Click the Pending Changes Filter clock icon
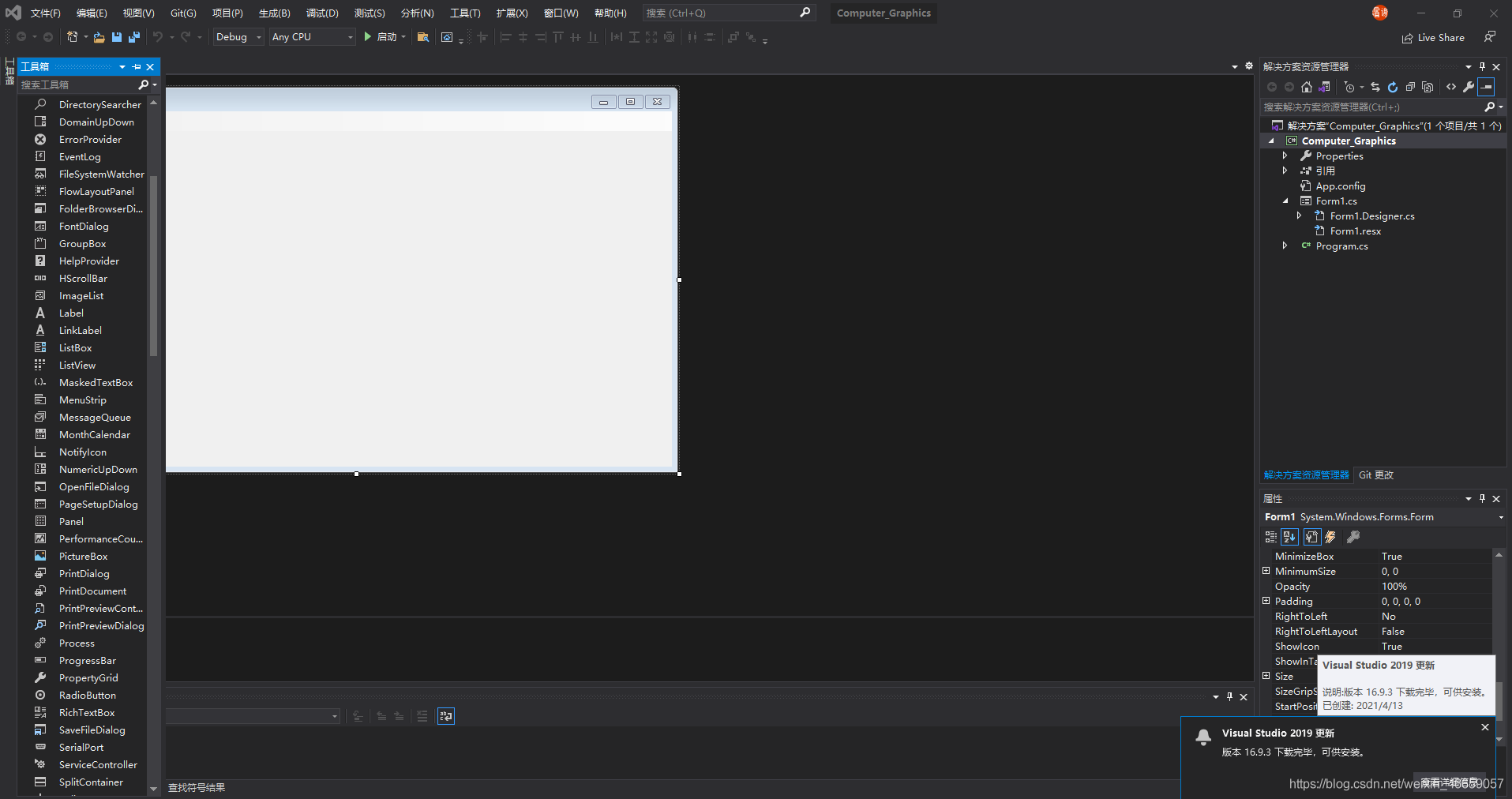1512x799 pixels. click(x=1349, y=87)
